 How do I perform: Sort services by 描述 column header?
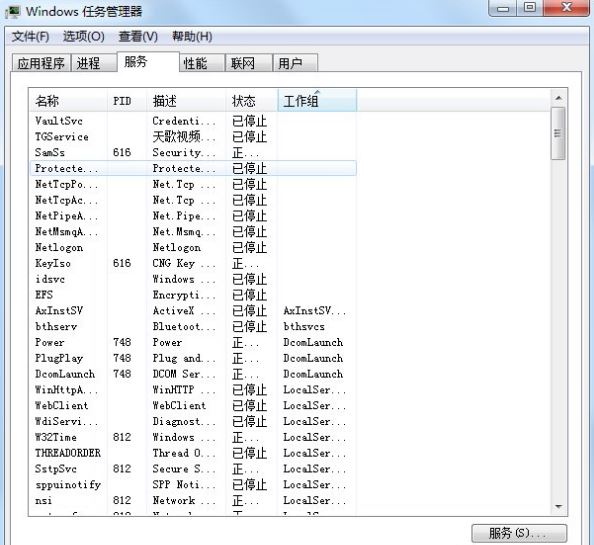pos(186,101)
